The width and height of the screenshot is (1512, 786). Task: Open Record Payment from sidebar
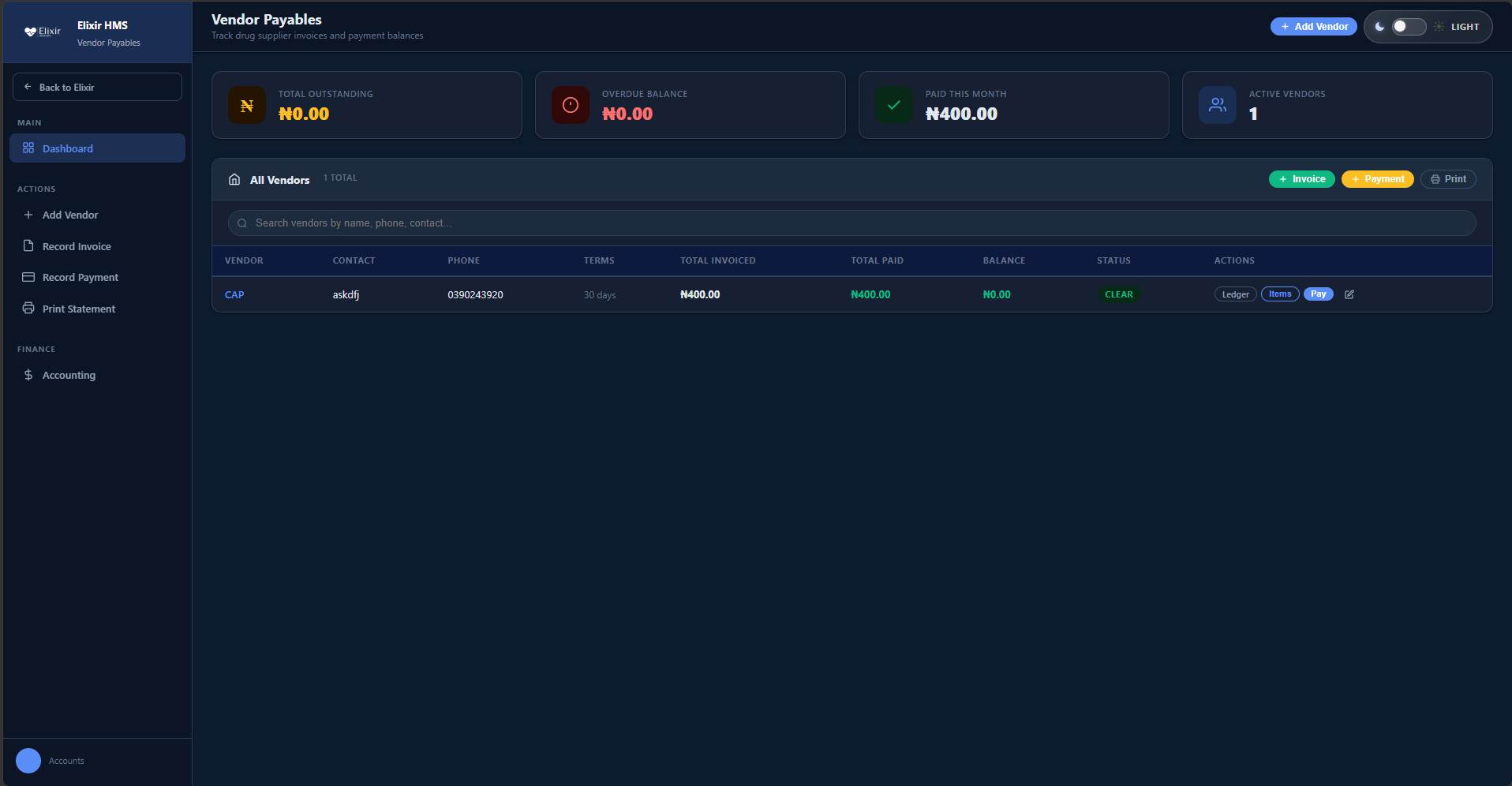click(97, 277)
